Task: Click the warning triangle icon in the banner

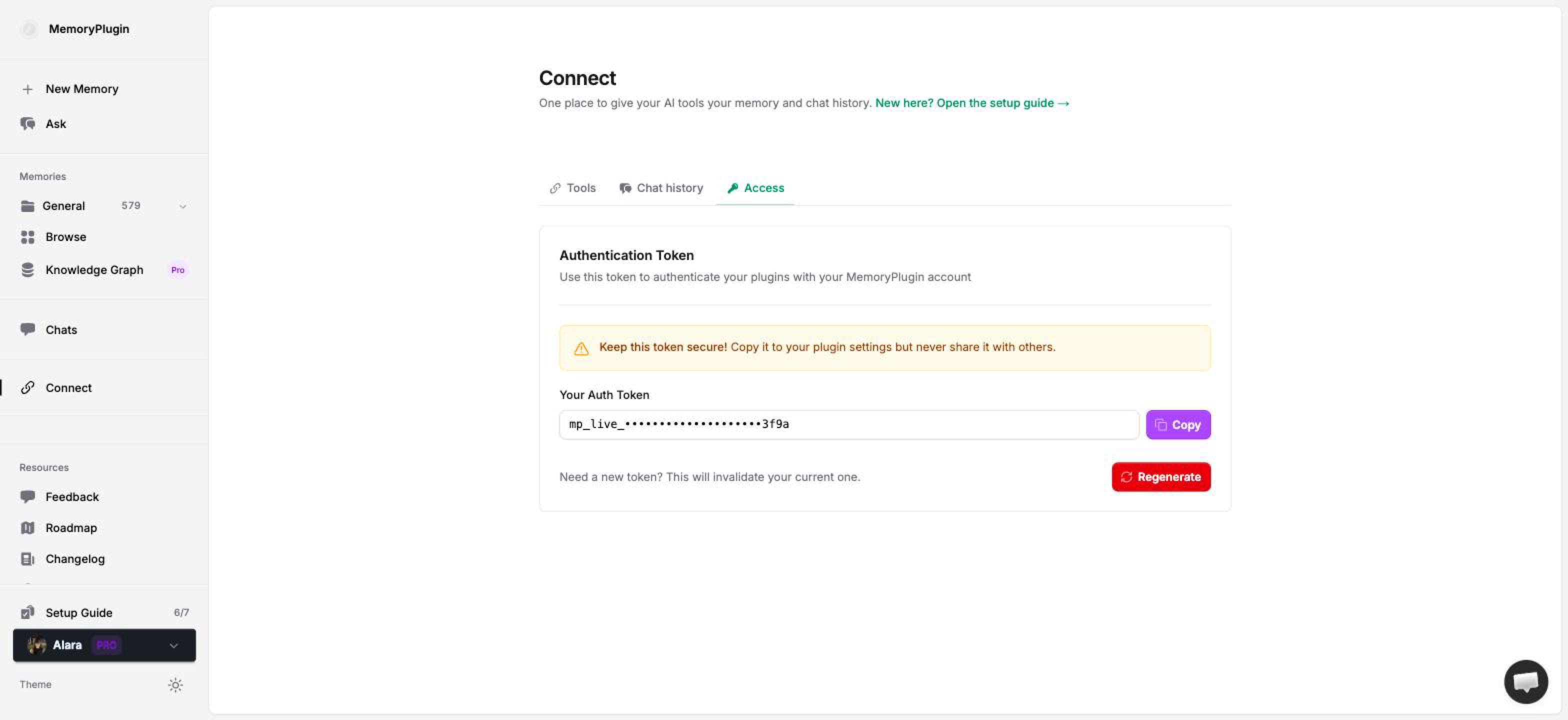Action: coord(581,348)
